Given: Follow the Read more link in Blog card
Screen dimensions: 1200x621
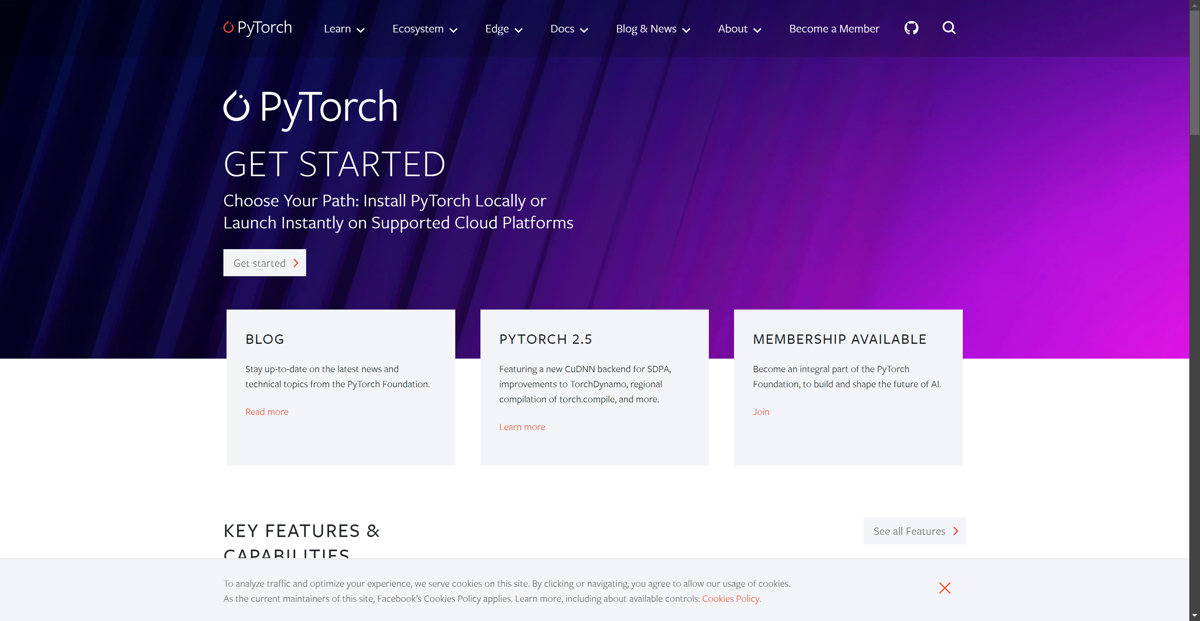Looking at the screenshot, I should click(x=267, y=411).
